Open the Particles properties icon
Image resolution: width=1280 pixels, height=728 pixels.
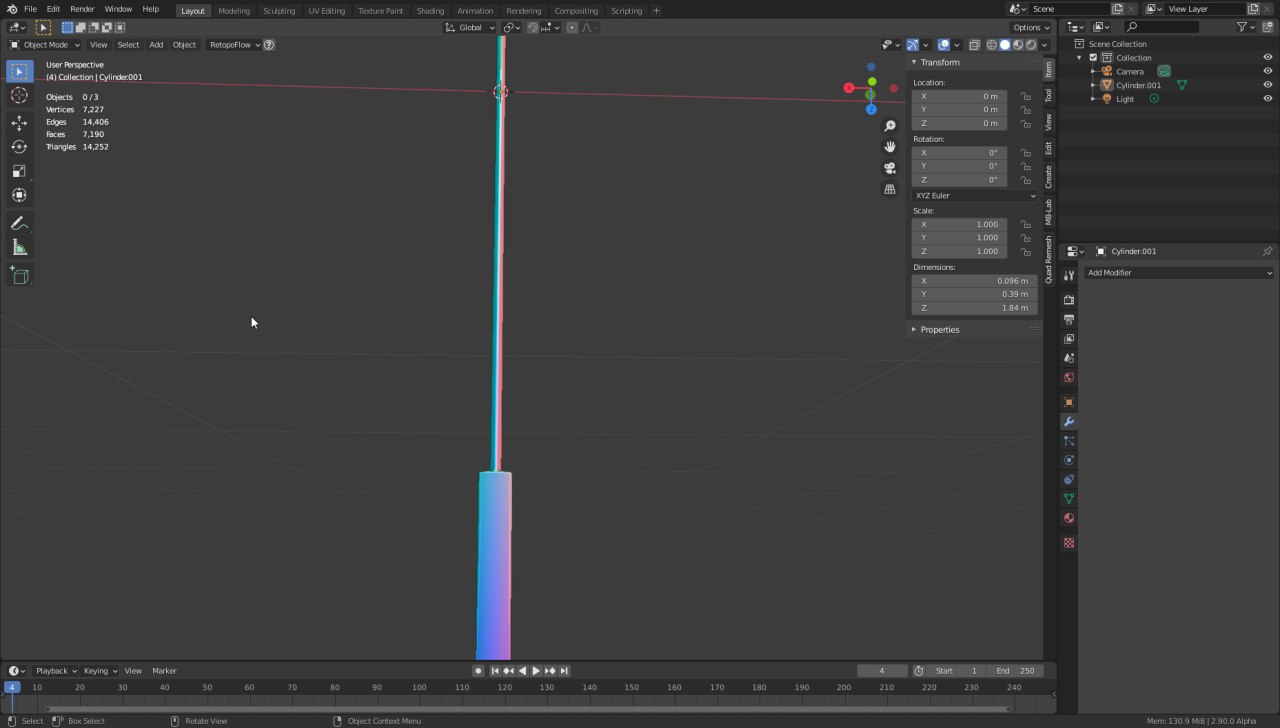1069,441
